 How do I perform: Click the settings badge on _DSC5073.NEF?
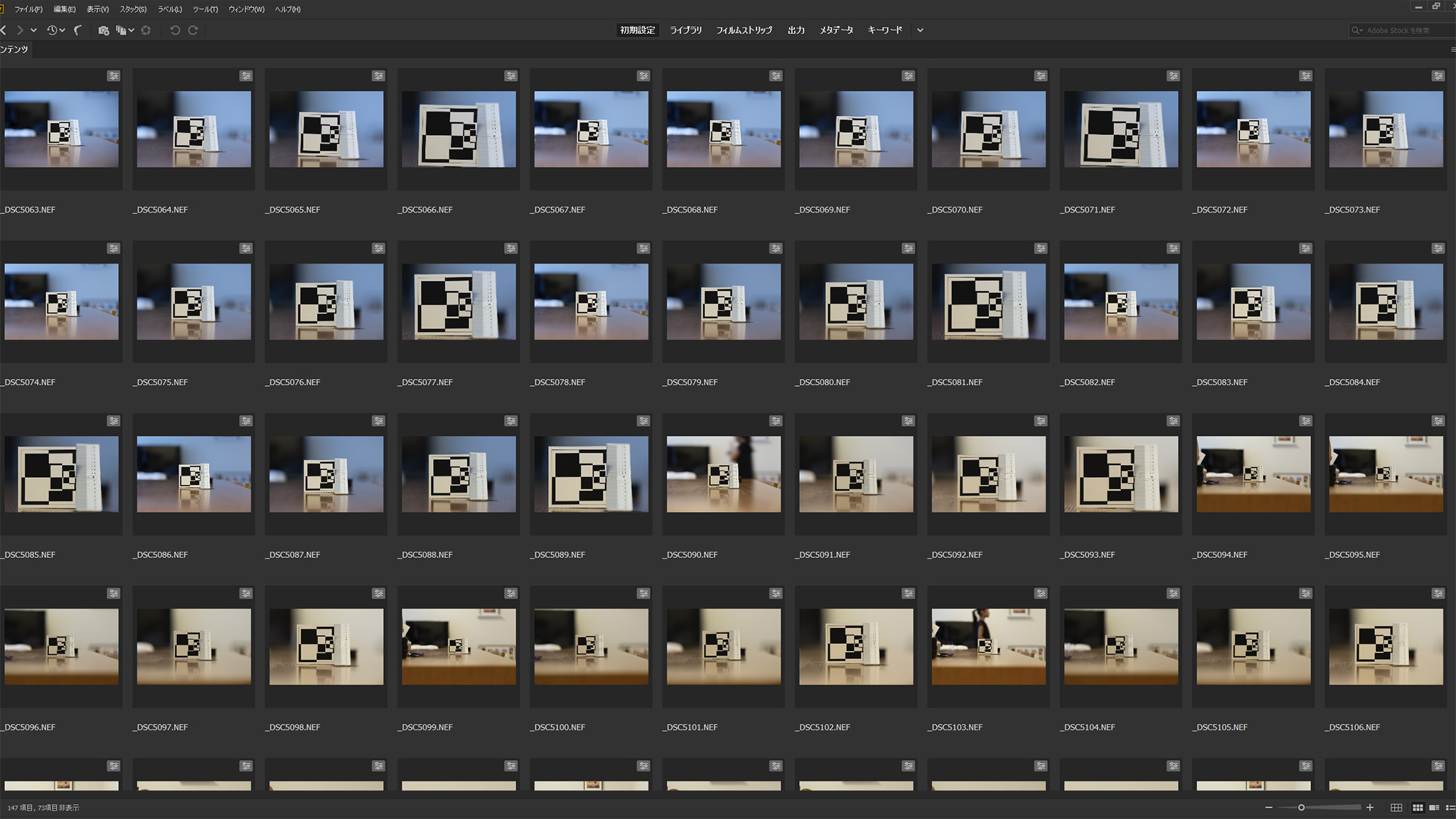tap(1438, 76)
